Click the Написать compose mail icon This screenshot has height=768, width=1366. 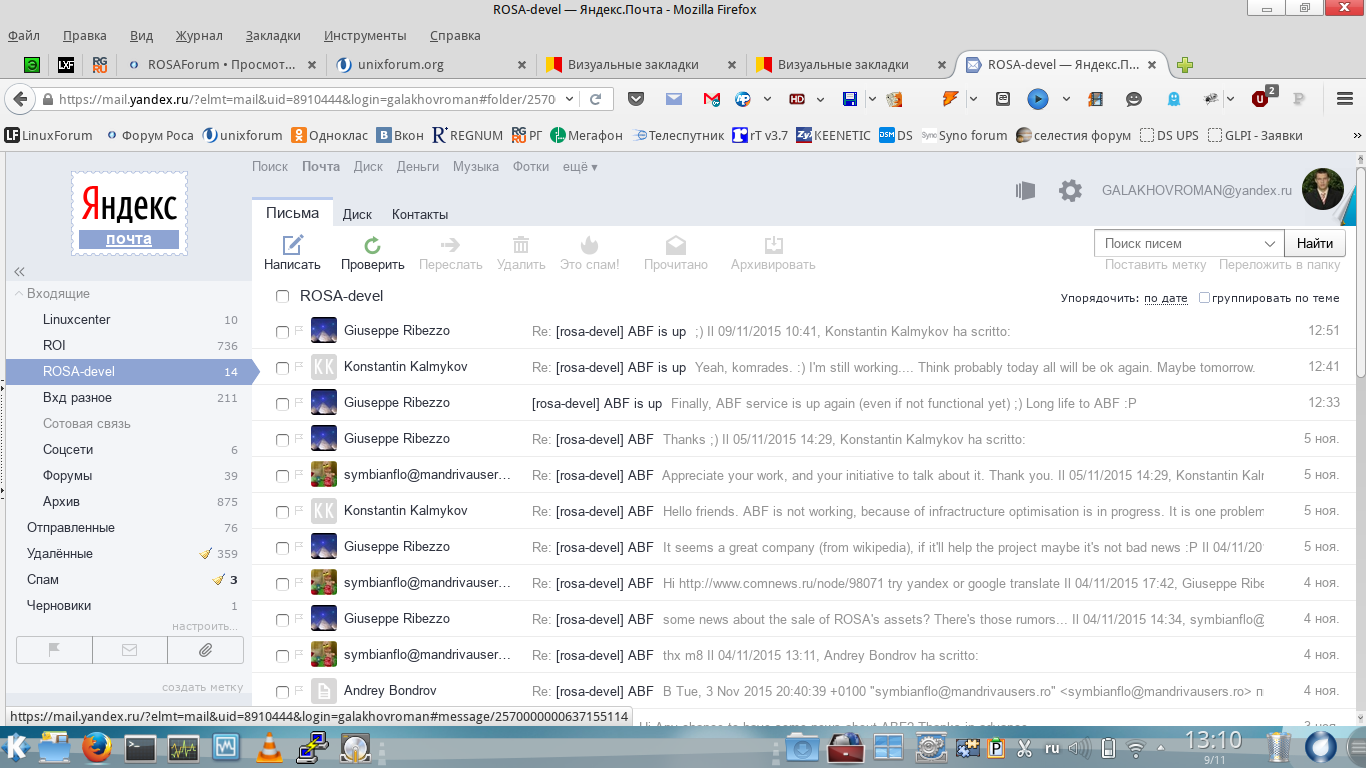[x=292, y=244]
